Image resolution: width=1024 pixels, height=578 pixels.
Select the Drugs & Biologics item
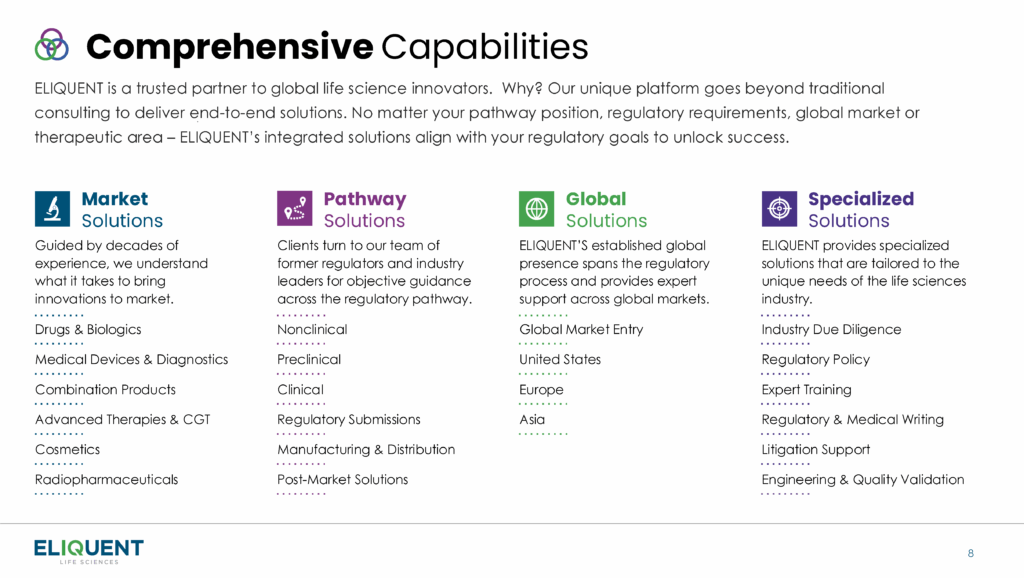88,330
